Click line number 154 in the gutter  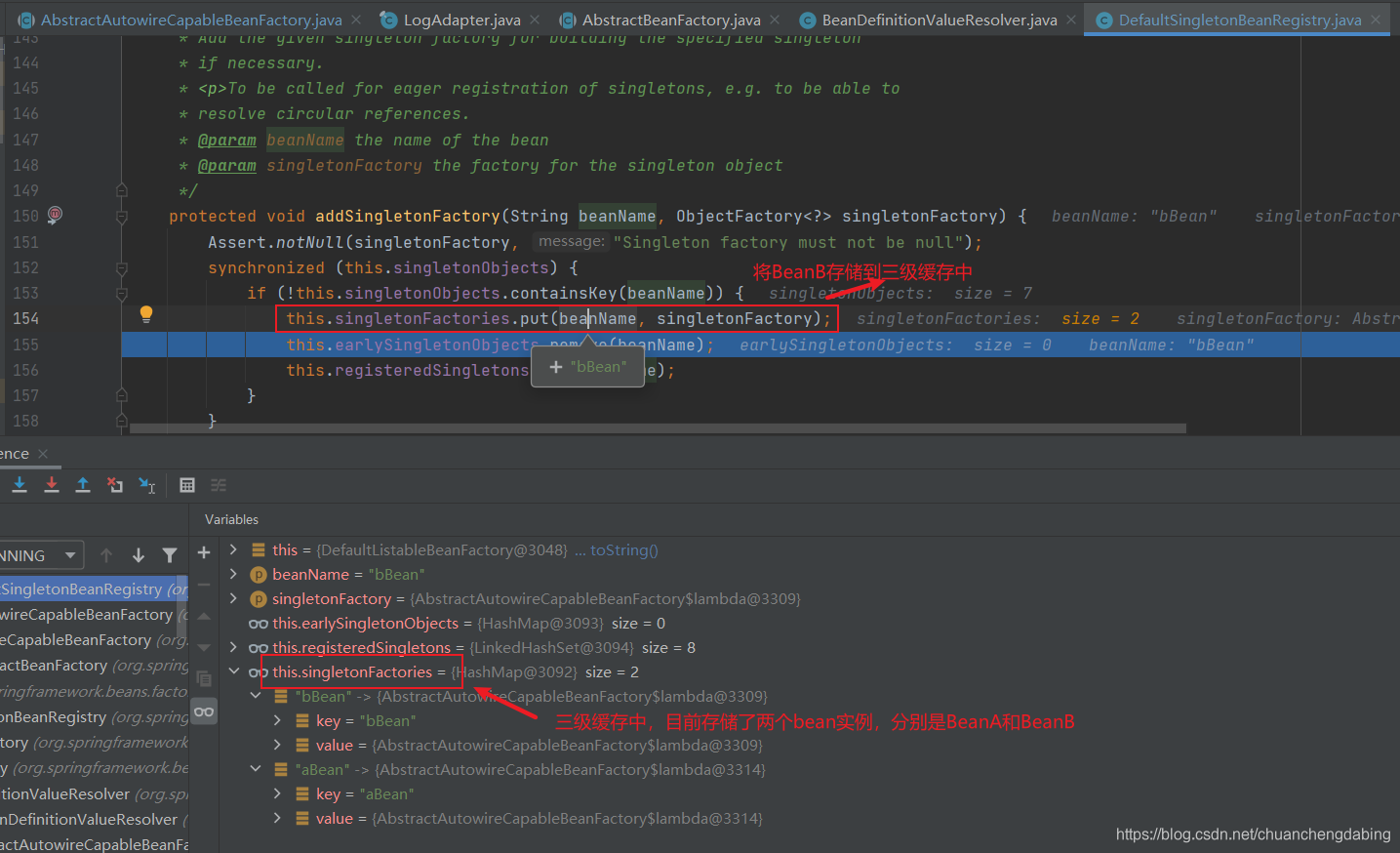26,318
